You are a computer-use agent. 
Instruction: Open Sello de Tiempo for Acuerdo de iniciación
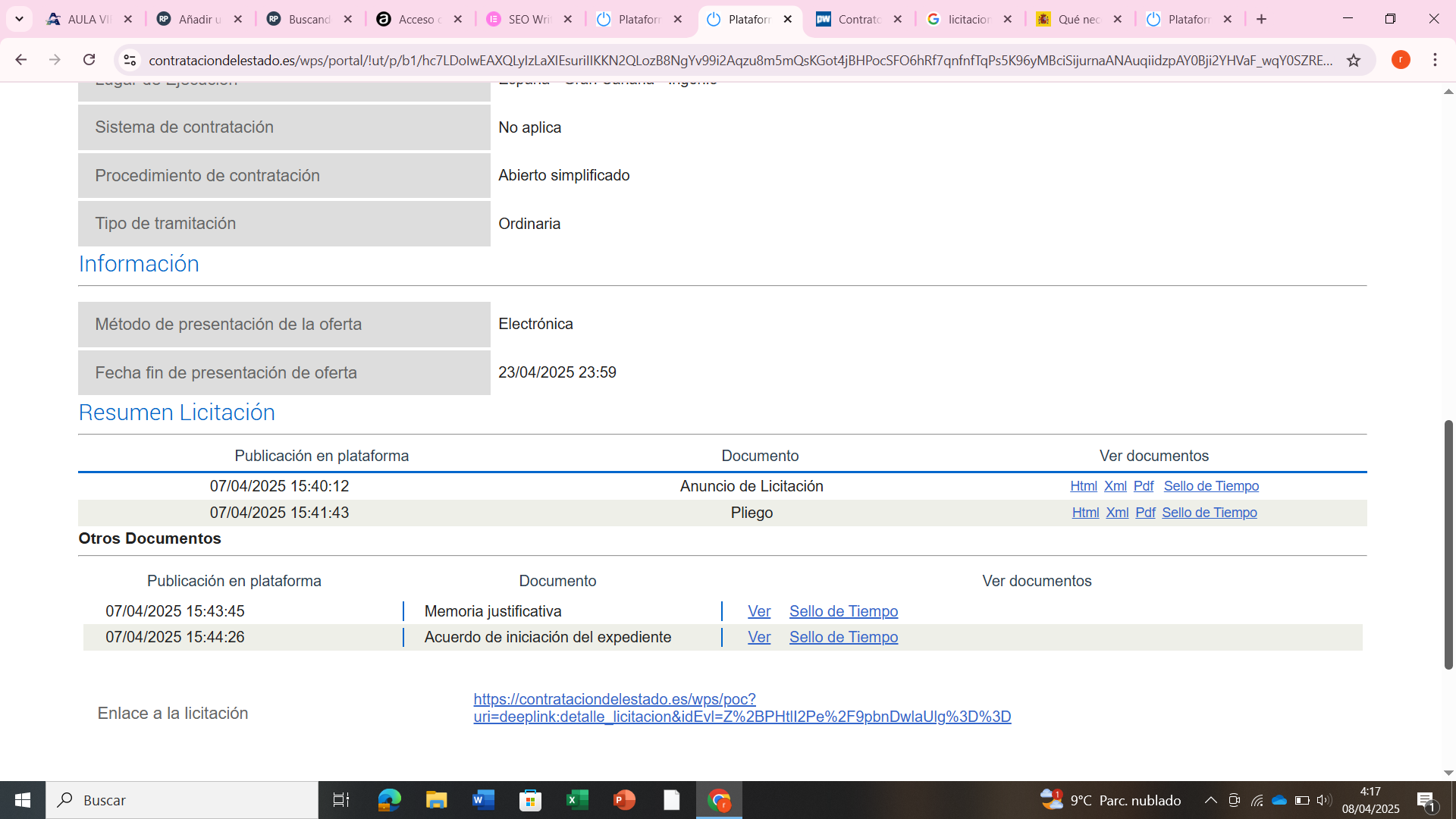pyautogui.click(x=843, y=637)
